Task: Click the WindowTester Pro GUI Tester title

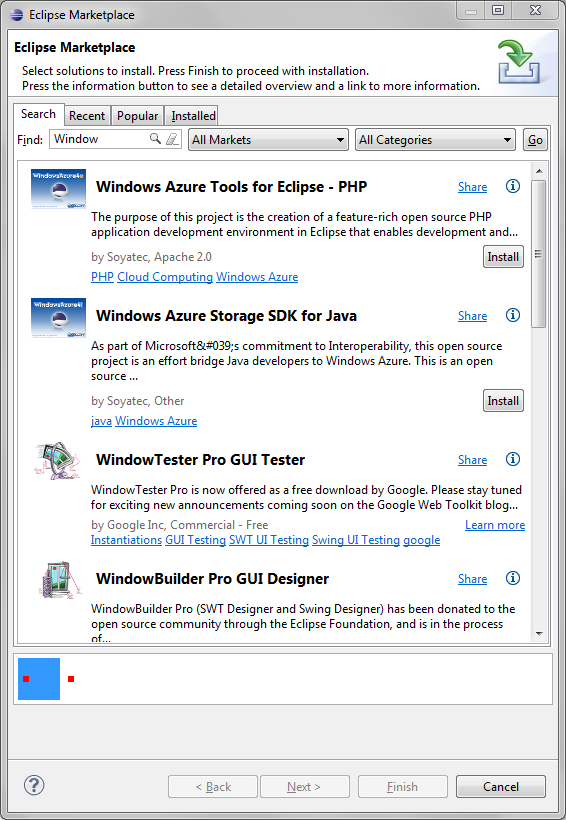Action: [200, 460]
